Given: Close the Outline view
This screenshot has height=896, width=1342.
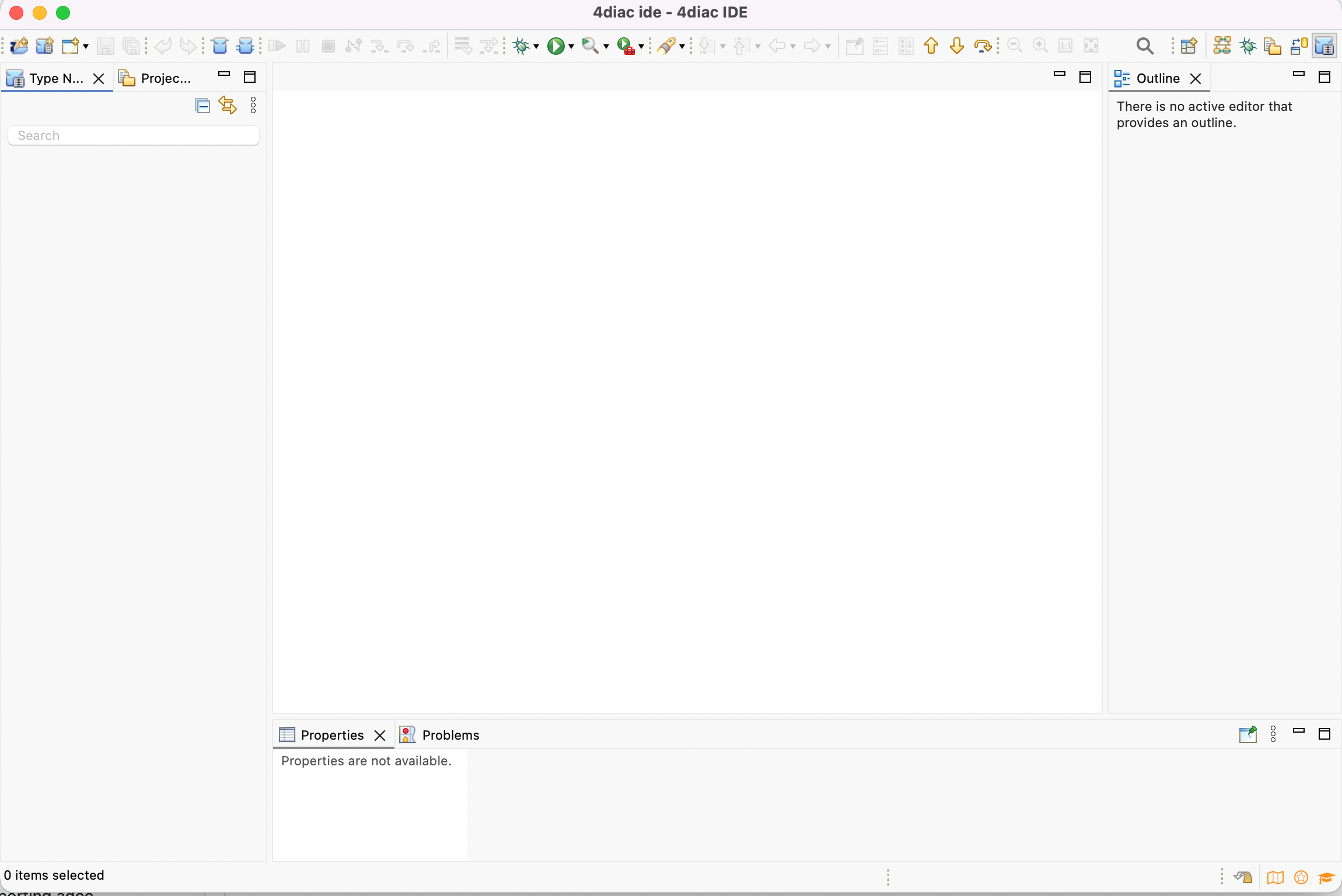Looking at the screenshot, I should (x=1196, y=78).
